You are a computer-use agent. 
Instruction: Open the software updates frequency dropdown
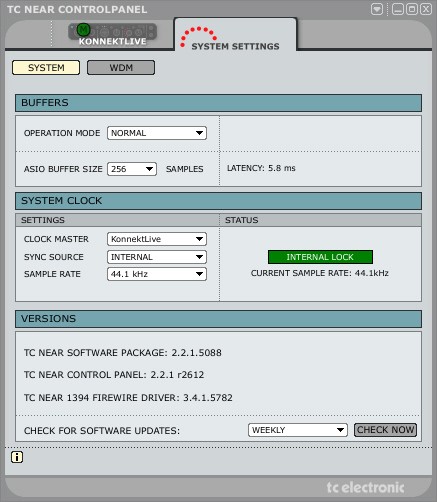point(298,430)
